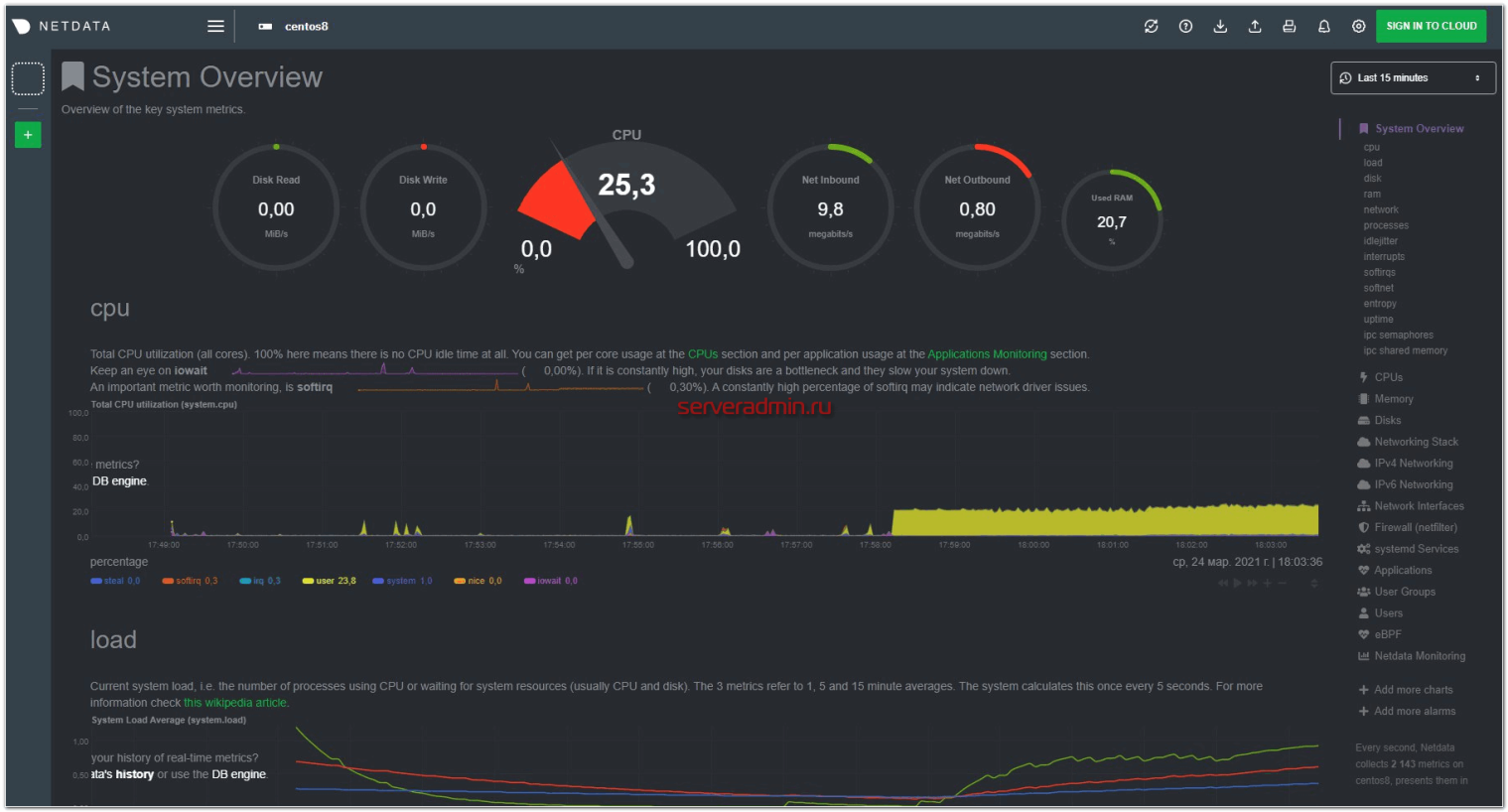The height and width of the screenshot is (812, 1508).
Task: Open the settings gear icon
Action: [x=1358, y=26]
